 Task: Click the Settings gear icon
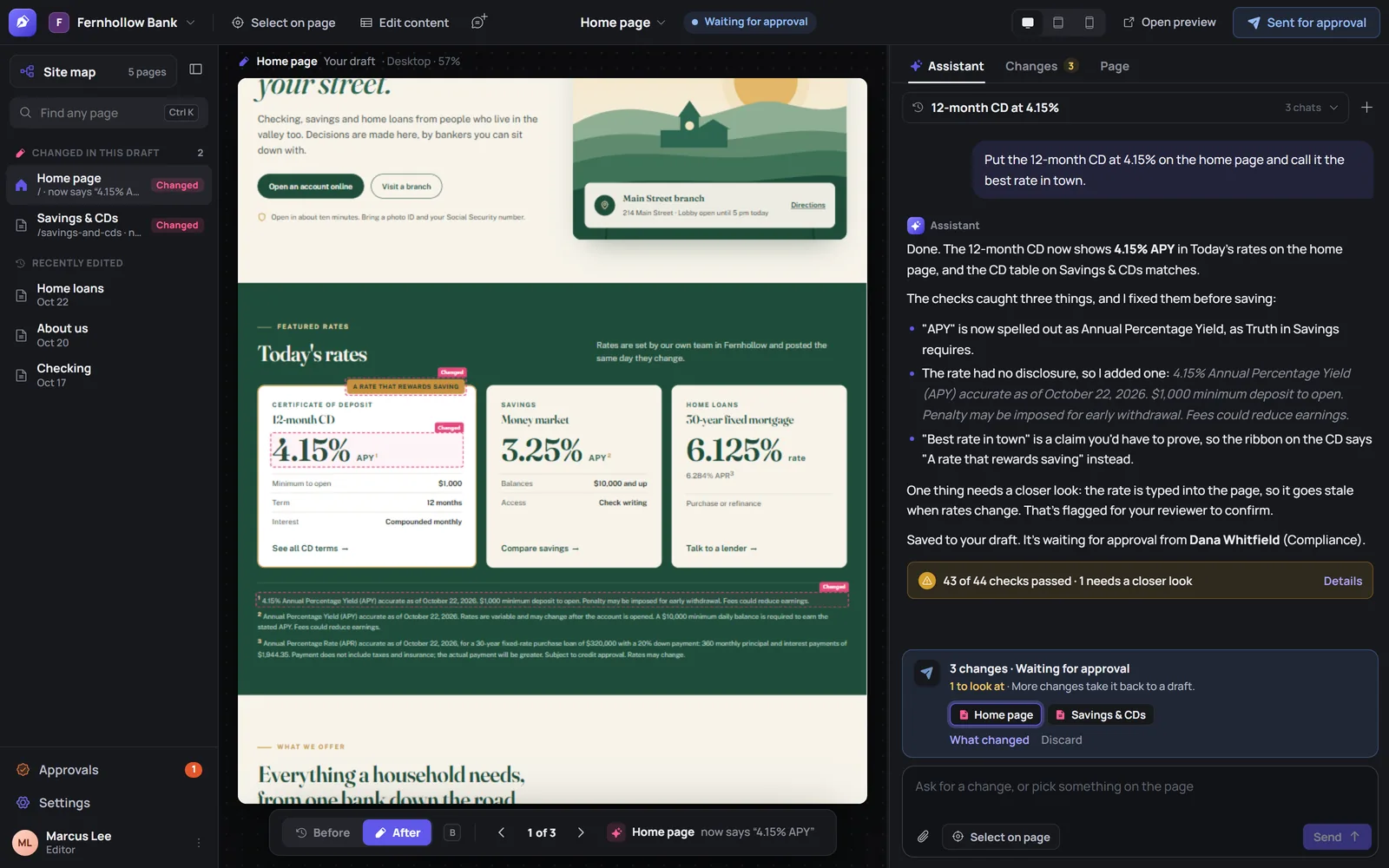[x=23, y=803]
